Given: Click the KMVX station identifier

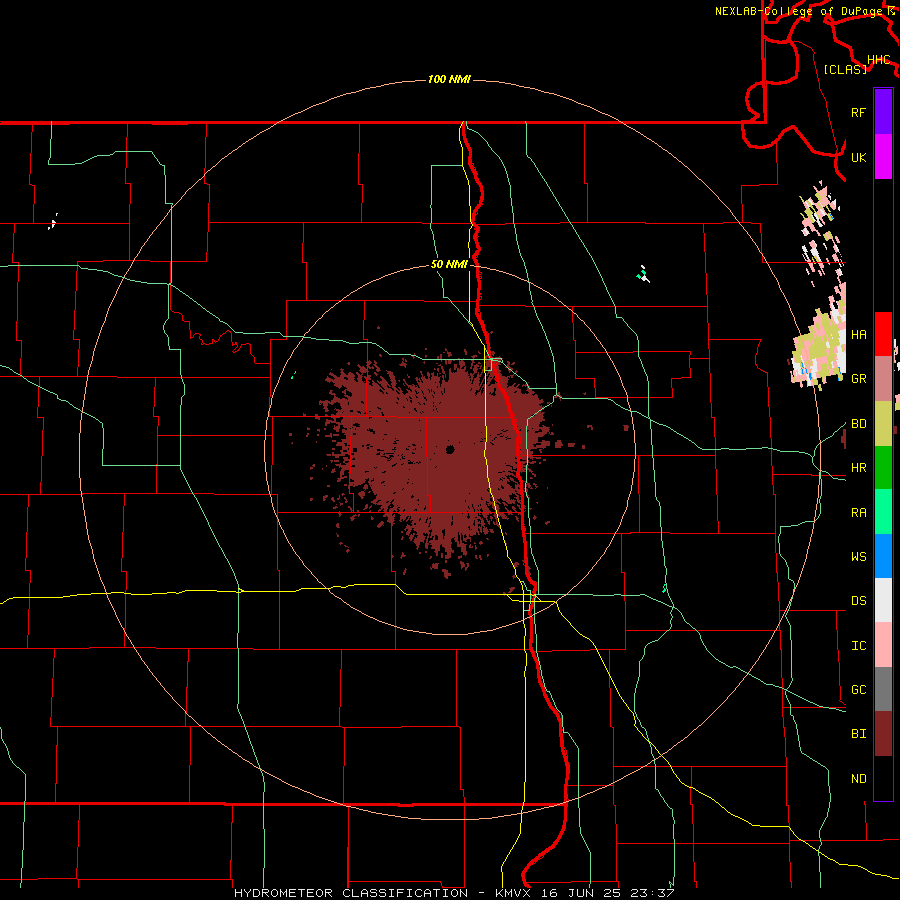Looking at the screenshot, I should click(515, 893).
